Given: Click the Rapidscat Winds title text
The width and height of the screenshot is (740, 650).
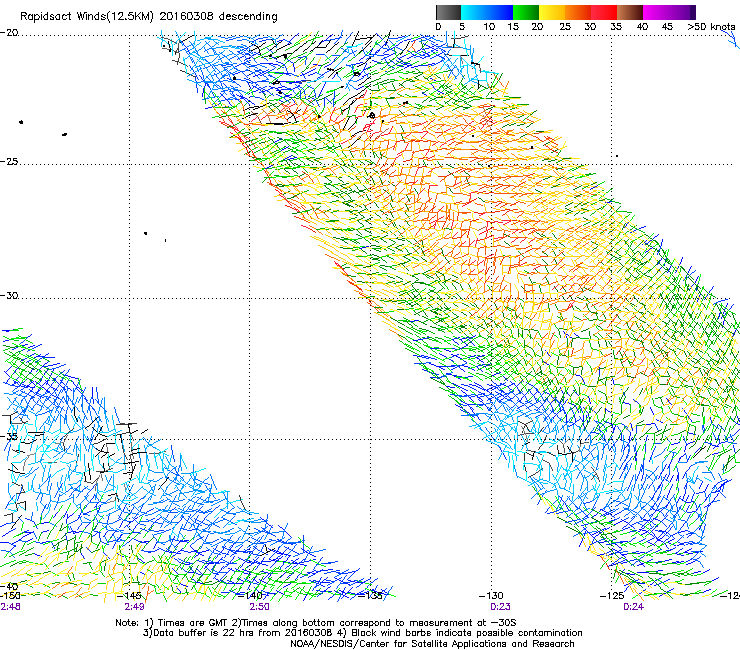Looking at the screenshot, I should pos(149,16).
